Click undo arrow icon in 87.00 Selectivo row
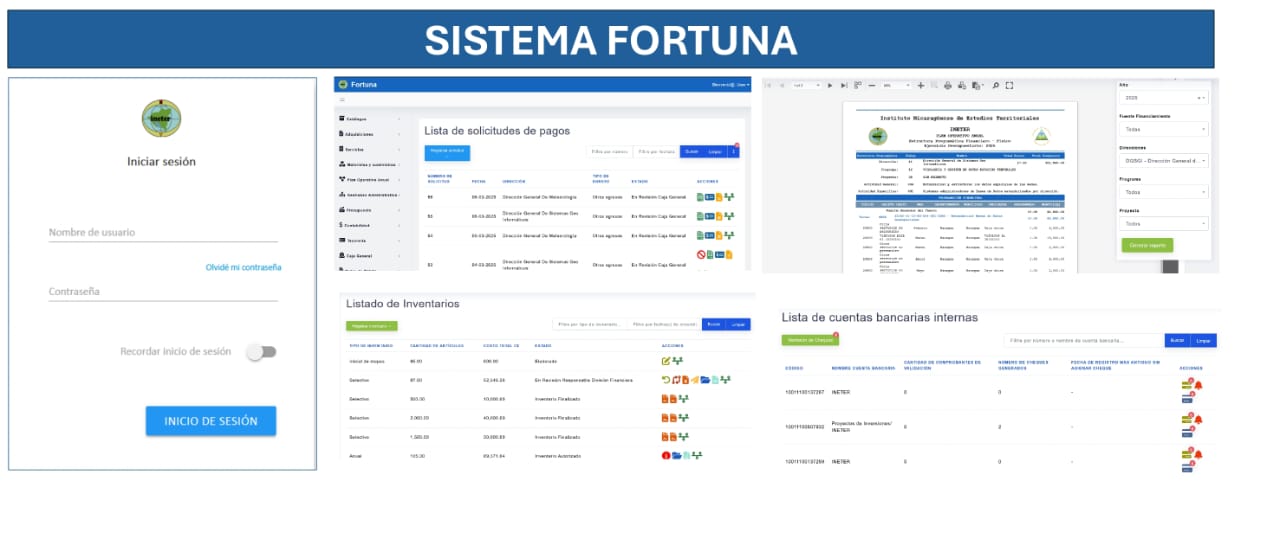The width and height of the screenshot is (1280, 552). click(x=666, y=380)
